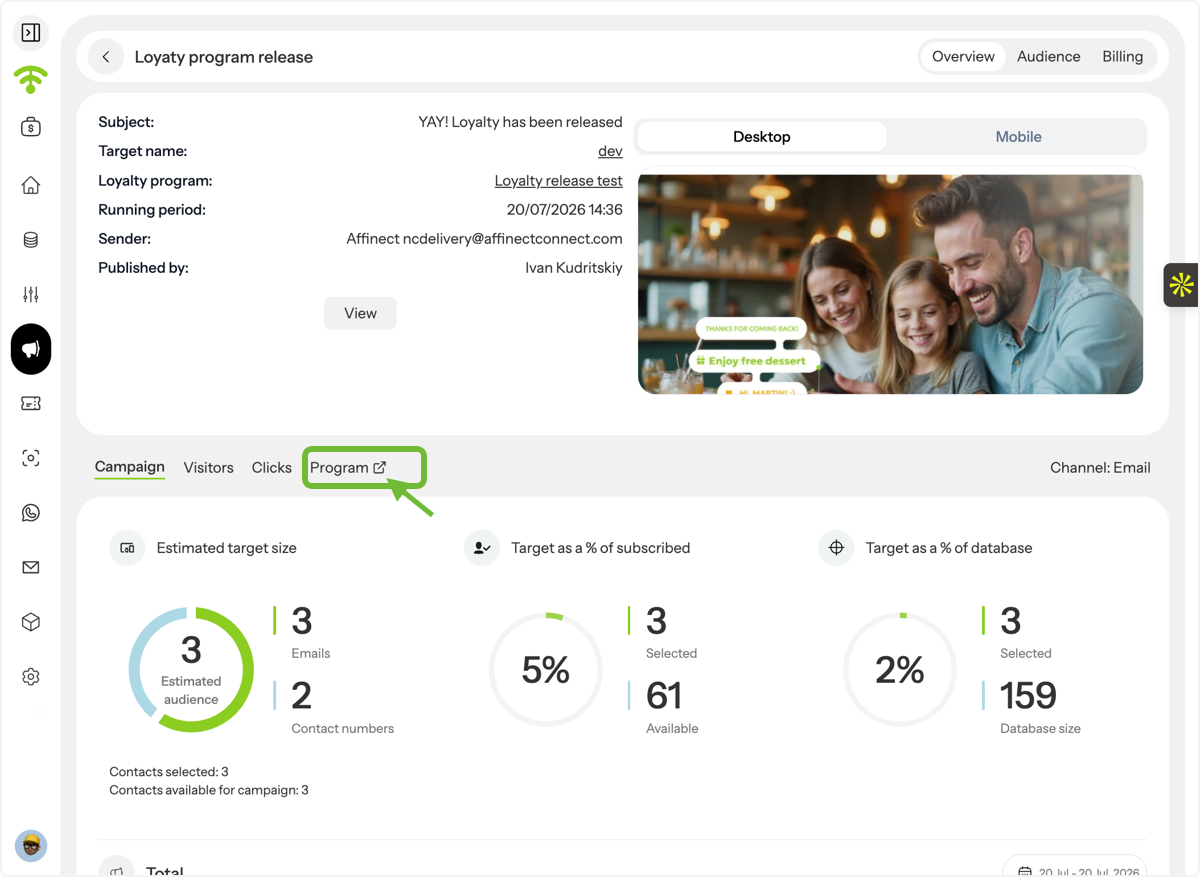1200x877 pixels.
Task: Click subject text YAY! Loyalty has been released
Action: click(x=520, y=122)
